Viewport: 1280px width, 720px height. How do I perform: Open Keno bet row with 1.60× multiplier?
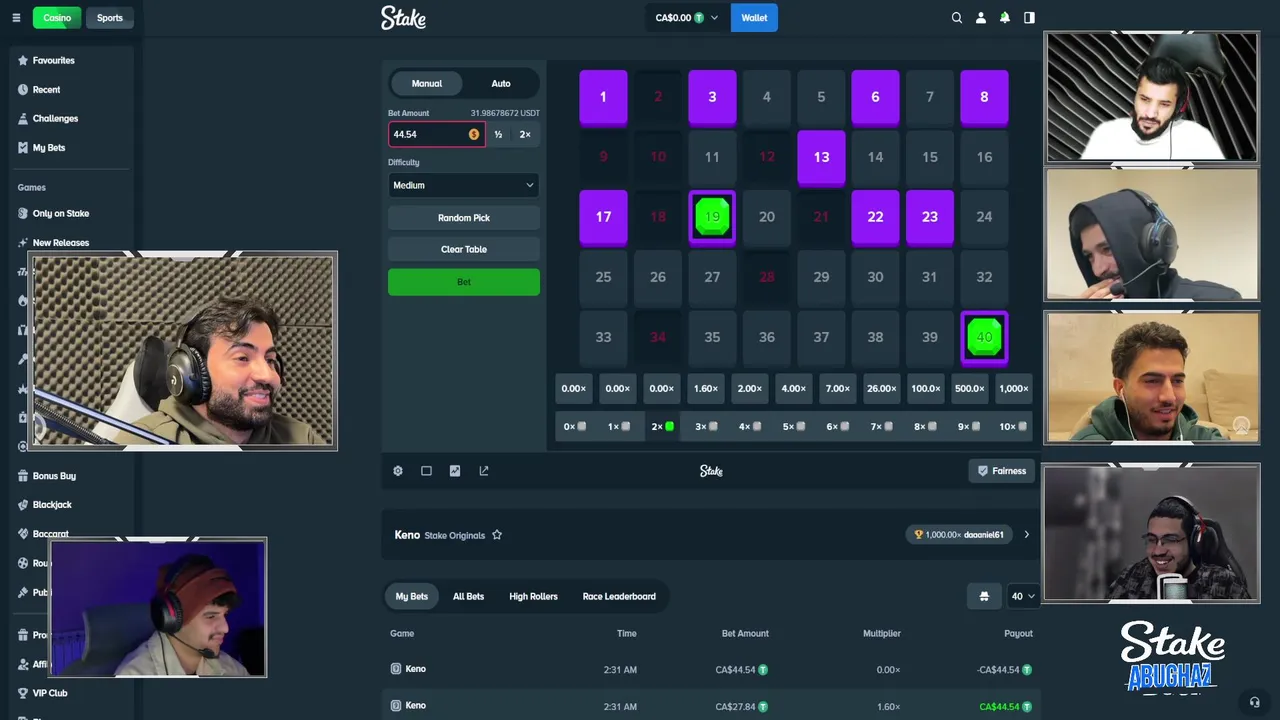pyautogui.click(x=711, y=705)
